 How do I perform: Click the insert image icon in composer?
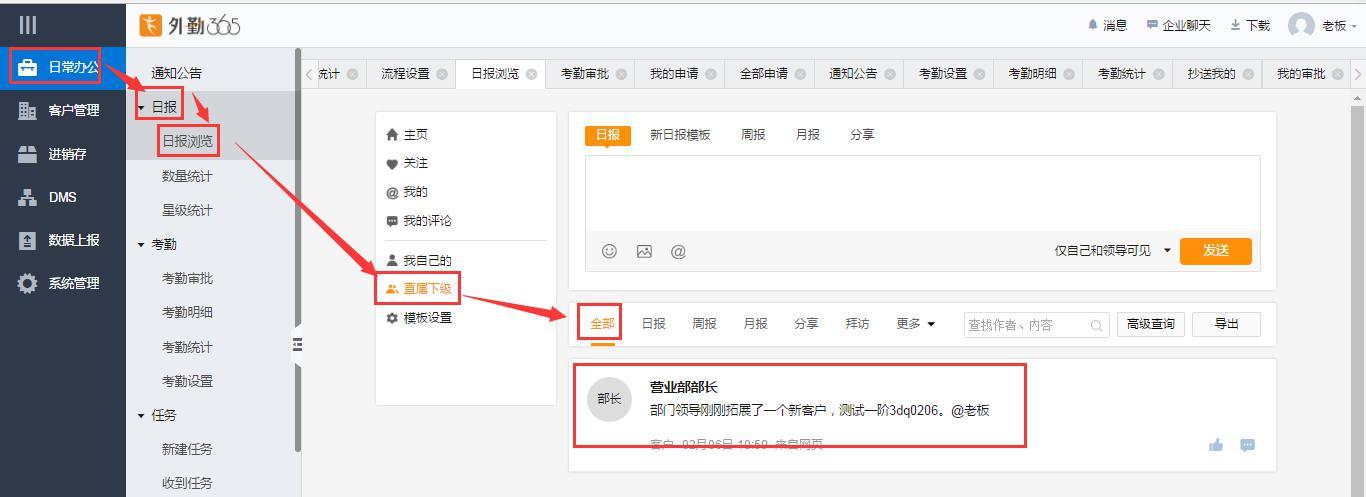tap(644, 251)
